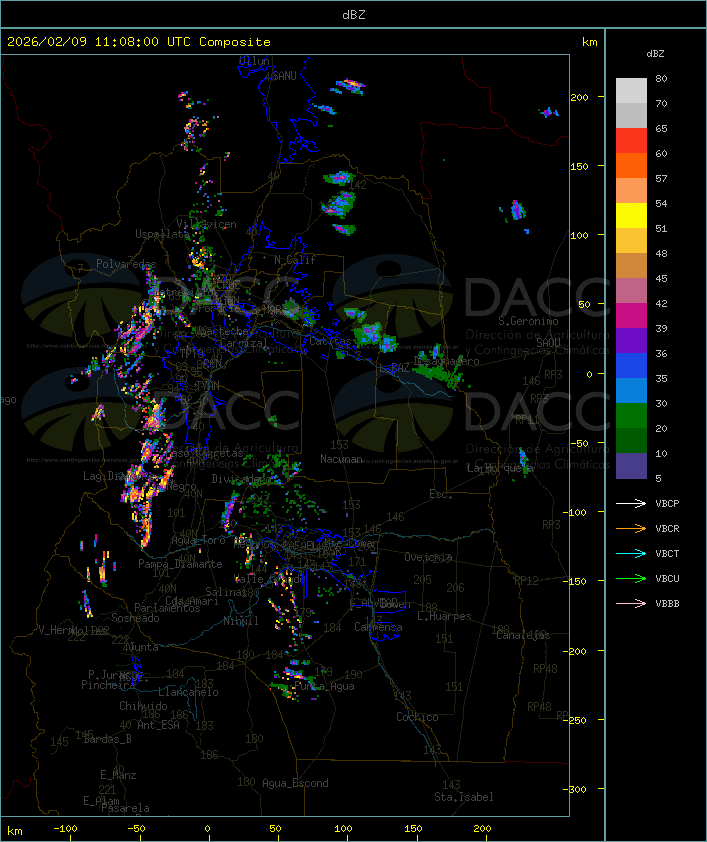
Task: Click the Canalejas map label
Action: coord(523,635)
